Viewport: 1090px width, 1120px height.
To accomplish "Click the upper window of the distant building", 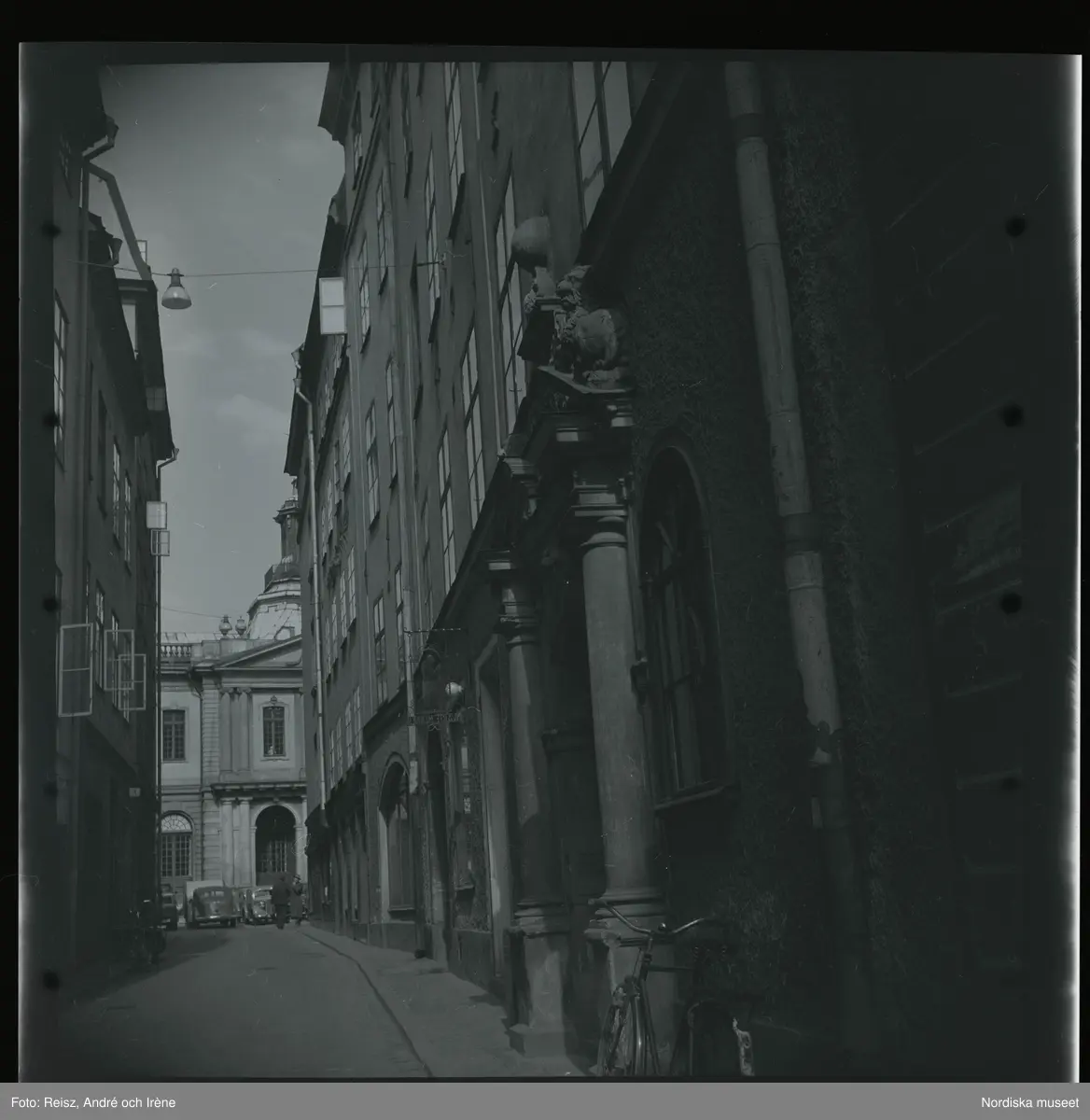I will [273, 731].
